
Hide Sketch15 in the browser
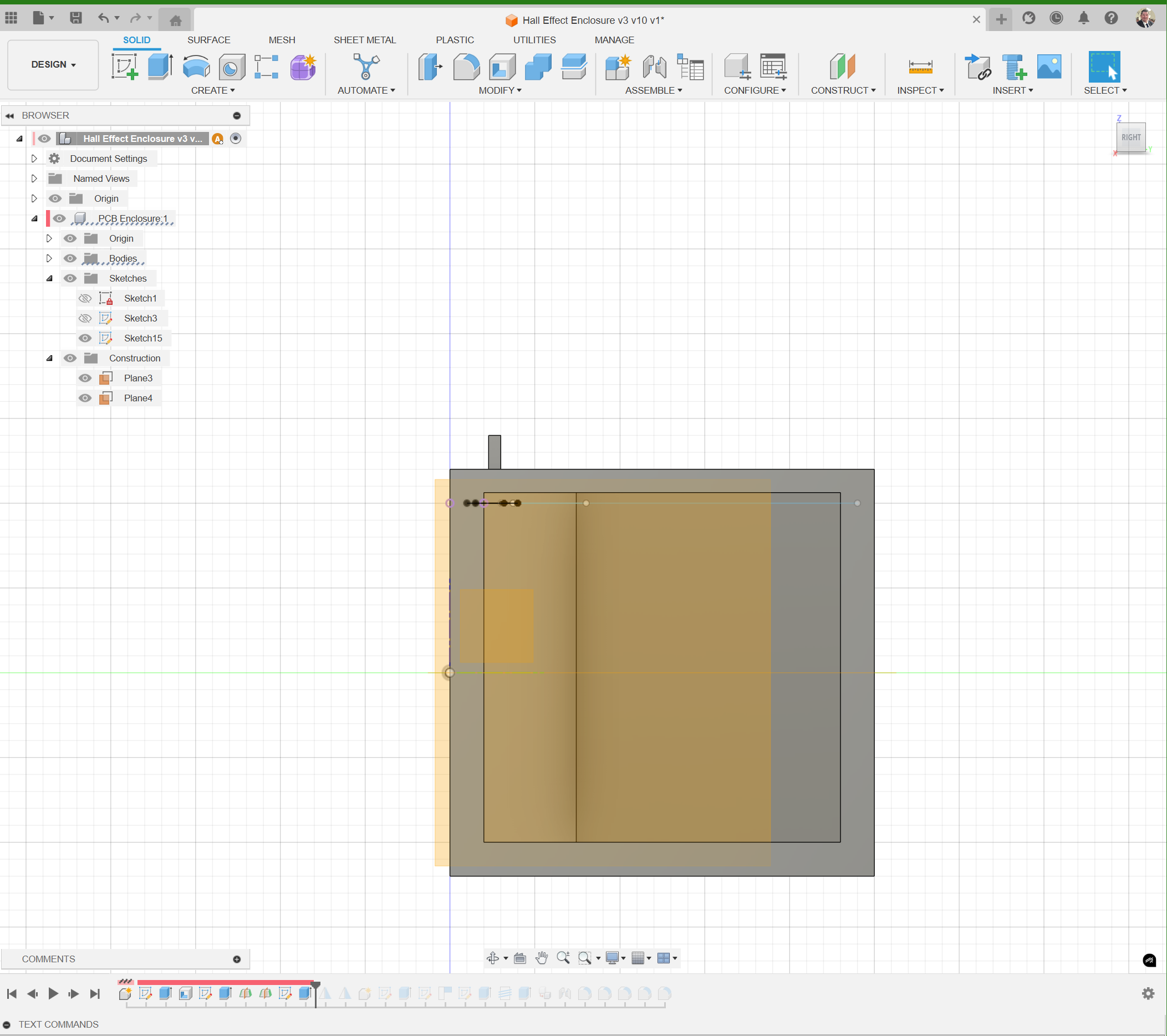coord(84,338)
